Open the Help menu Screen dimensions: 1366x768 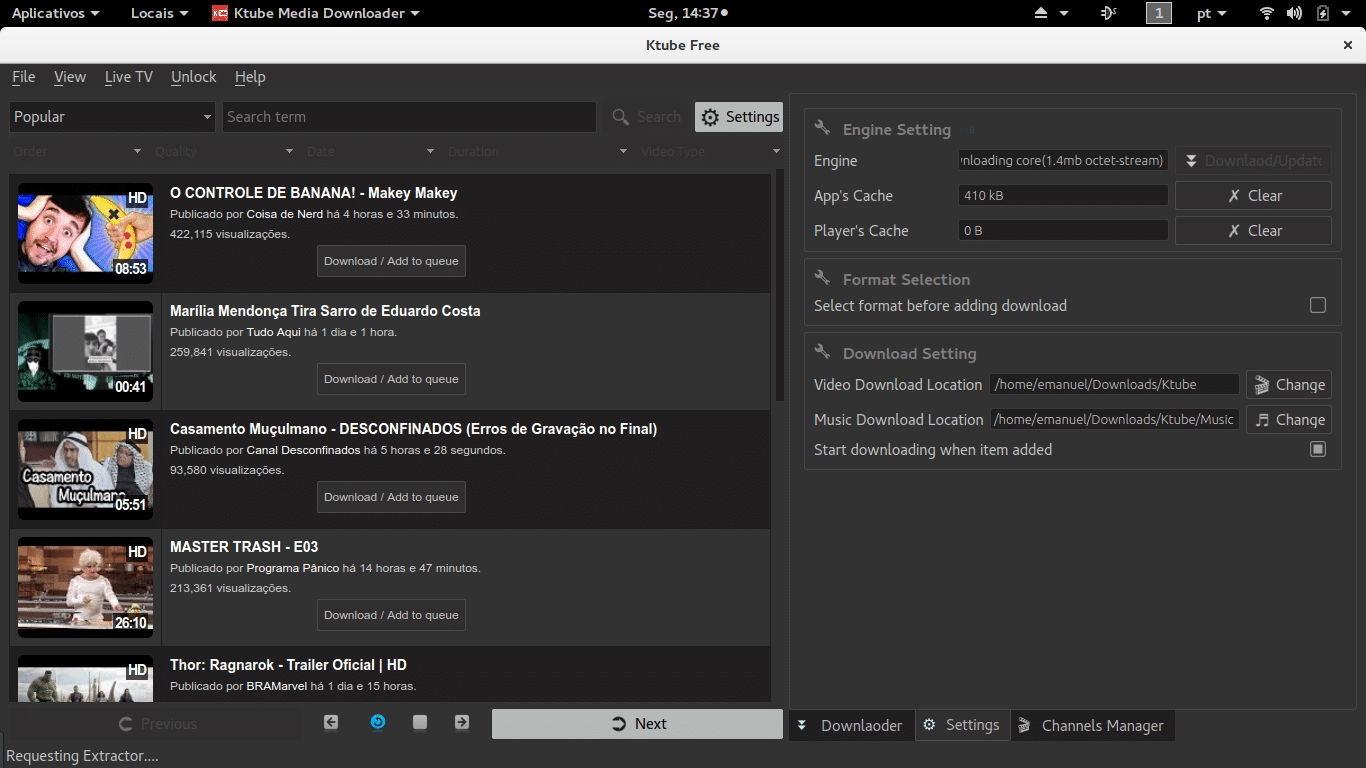coord(250,77)
